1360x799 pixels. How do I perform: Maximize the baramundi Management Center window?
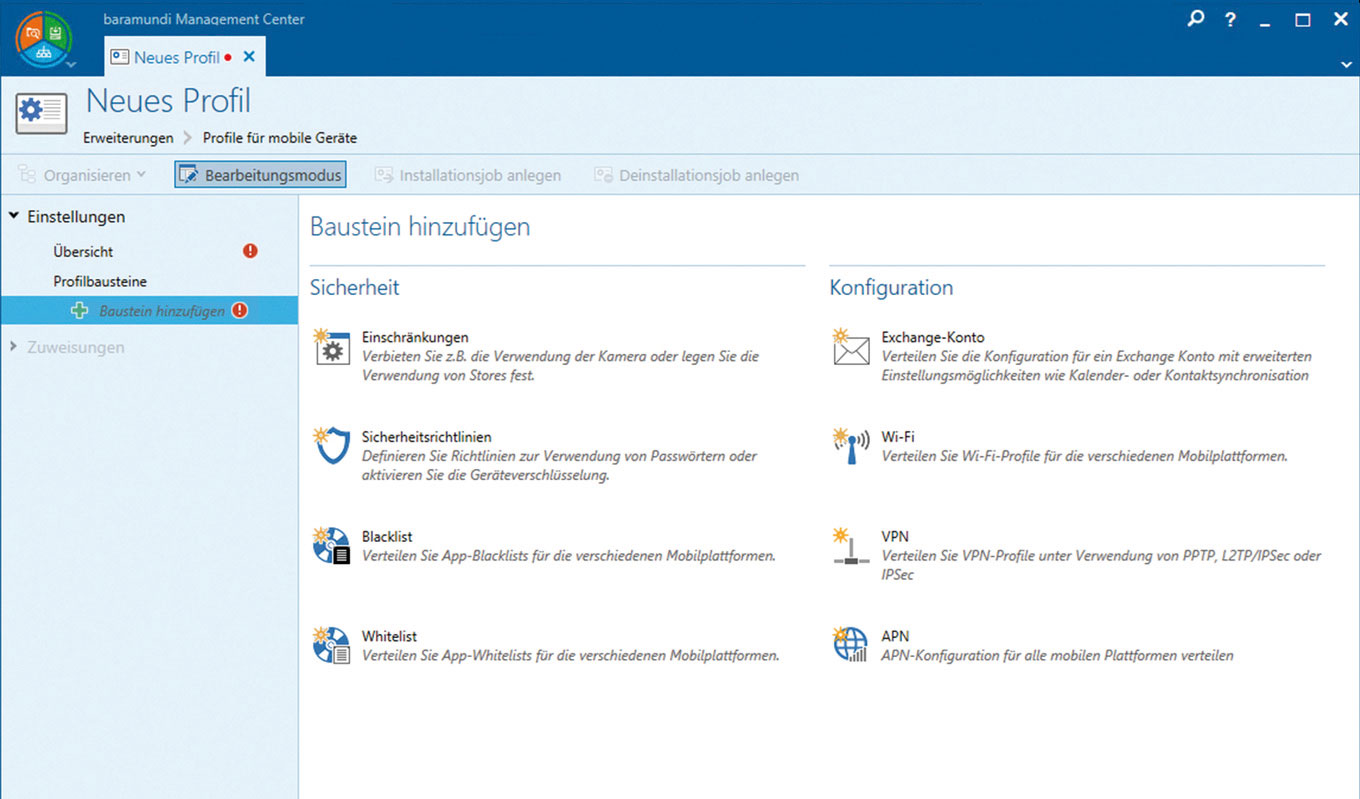pos(1303,20)
